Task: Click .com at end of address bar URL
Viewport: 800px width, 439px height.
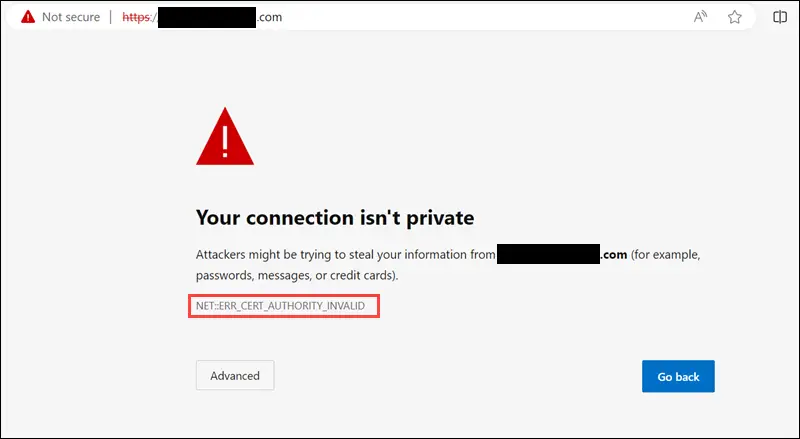Action: tap(269, 17)
